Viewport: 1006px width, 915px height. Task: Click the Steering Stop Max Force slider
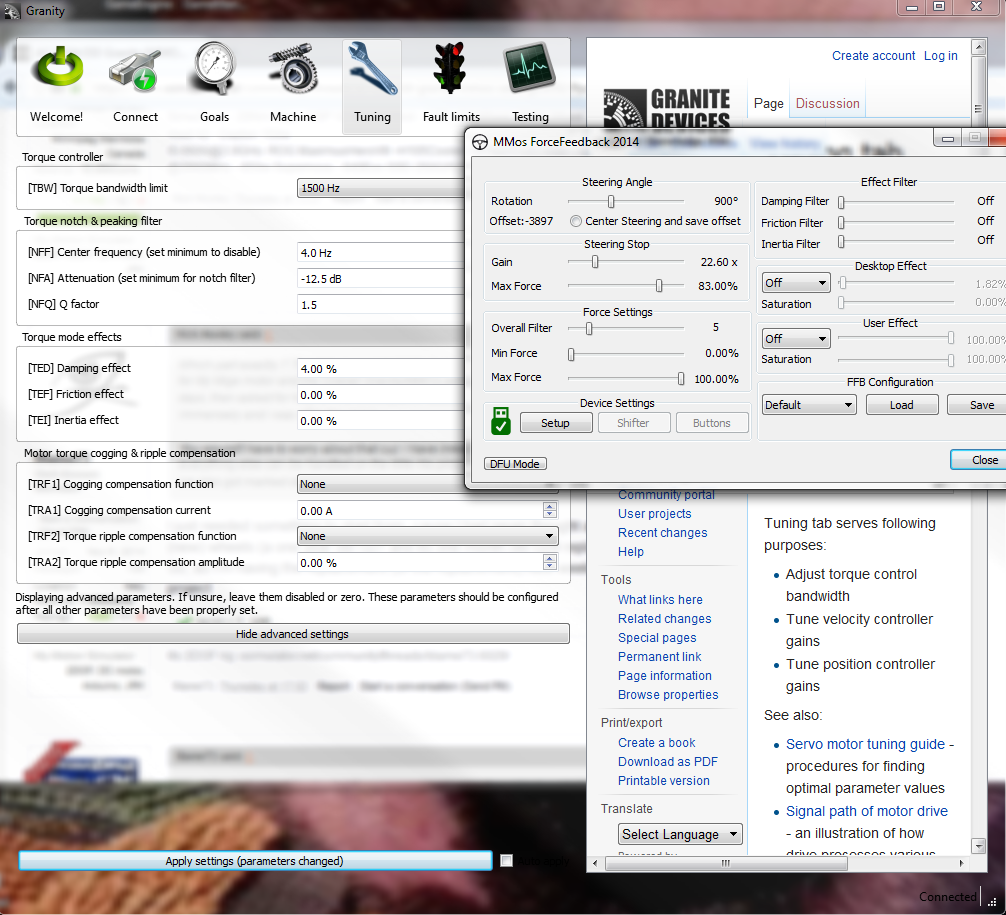pyautogui.click(x=659, y=286)
